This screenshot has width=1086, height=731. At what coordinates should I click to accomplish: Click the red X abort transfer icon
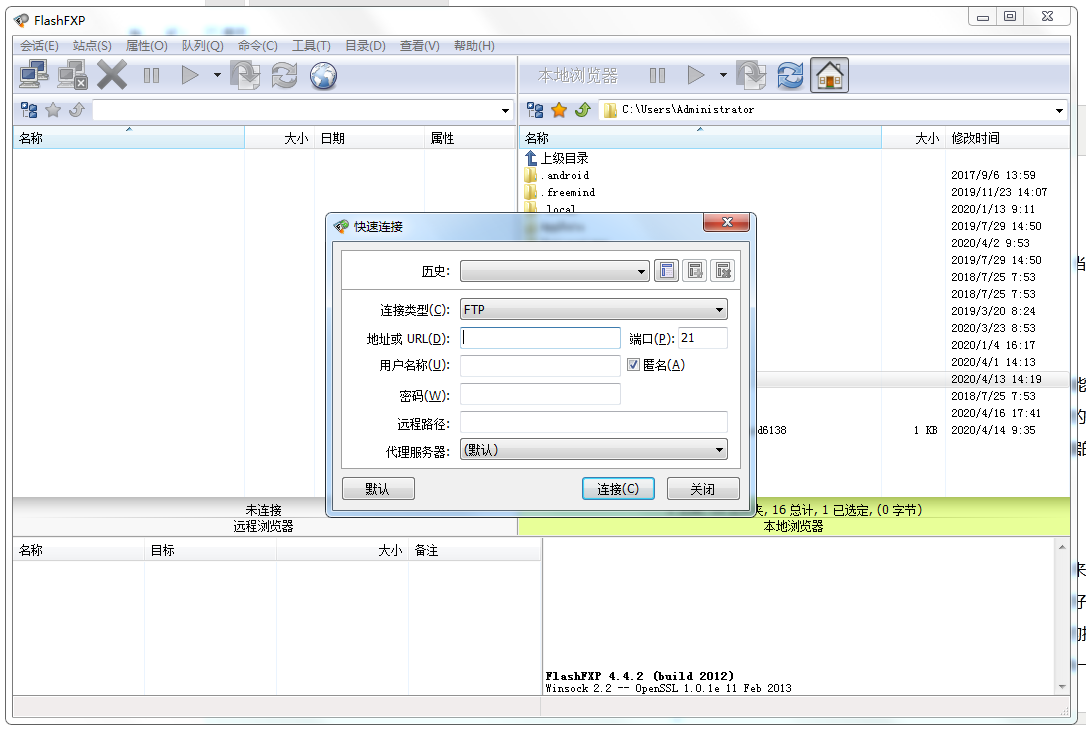pyautogui.click(x=110, y=74)
